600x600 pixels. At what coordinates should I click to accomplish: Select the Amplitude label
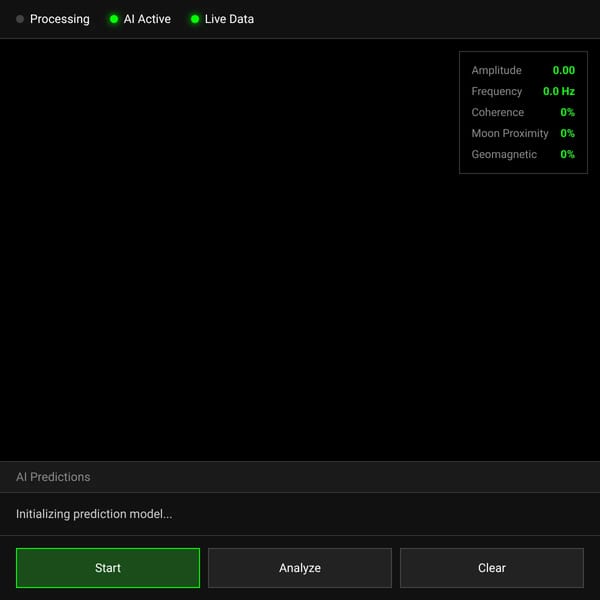point(496,70)
